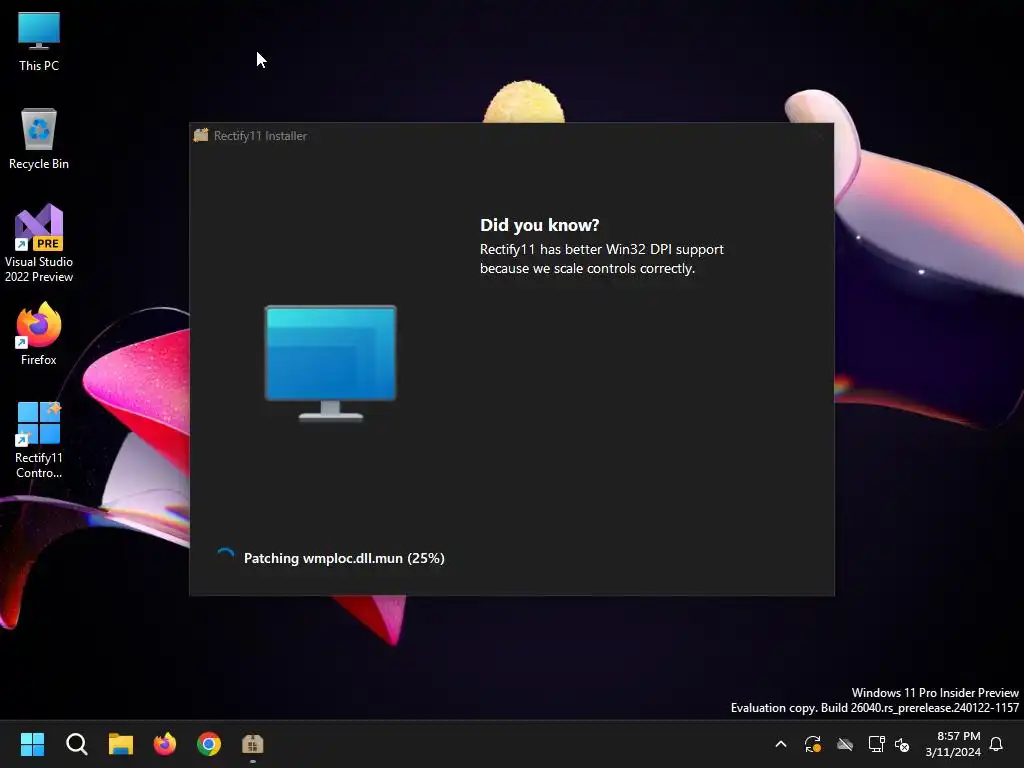Click the monitor illustration in the installer
The image size is (1024, 768).
click(330, 363)
